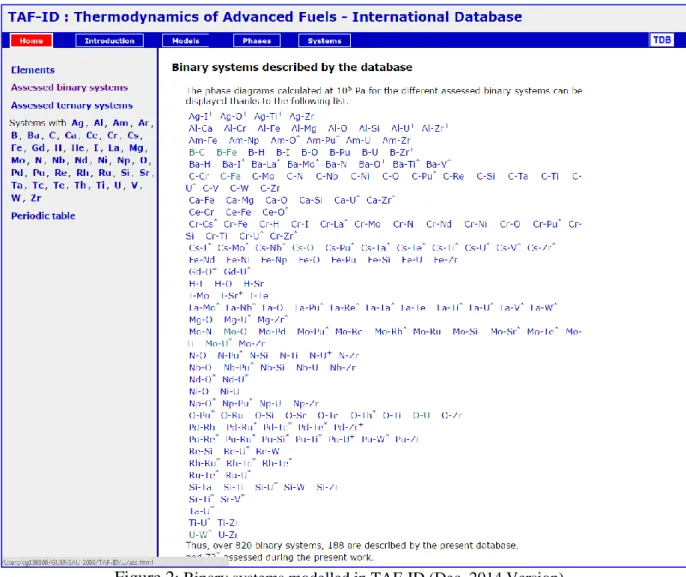
Task: Open Assessed binary systems link
Action: click(70, 87)
